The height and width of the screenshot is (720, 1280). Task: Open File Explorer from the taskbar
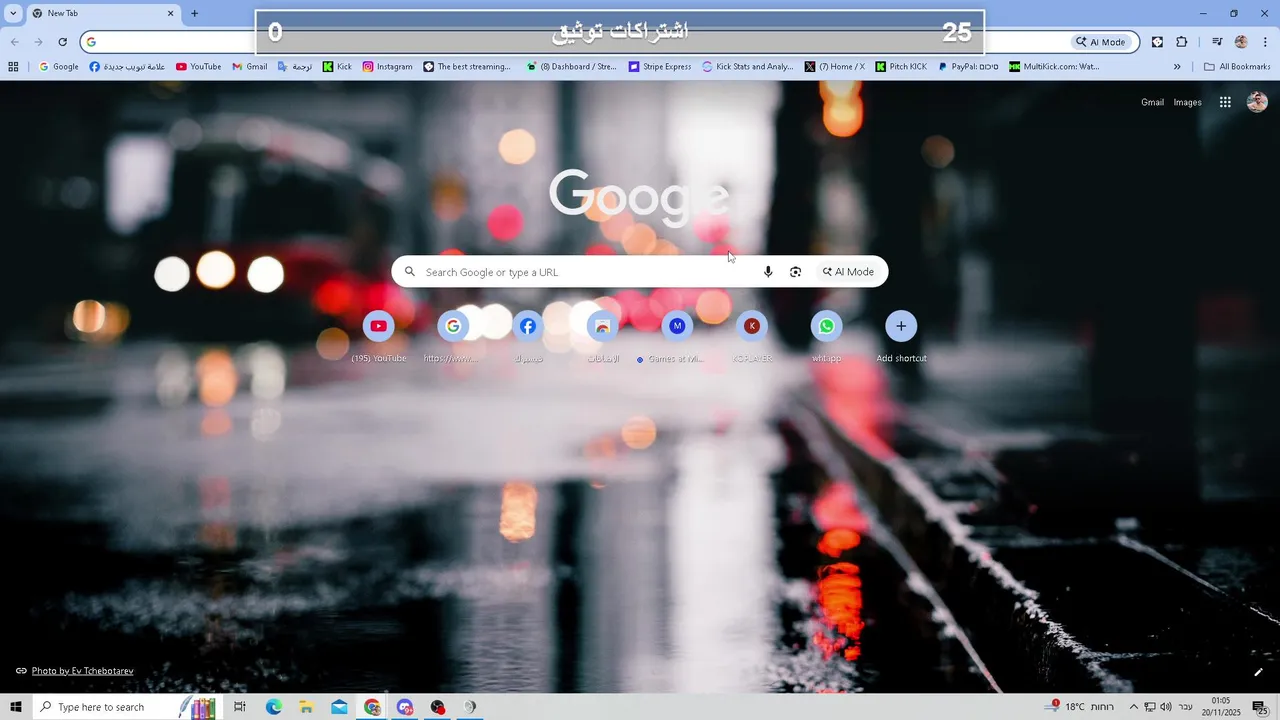[306, 707]
